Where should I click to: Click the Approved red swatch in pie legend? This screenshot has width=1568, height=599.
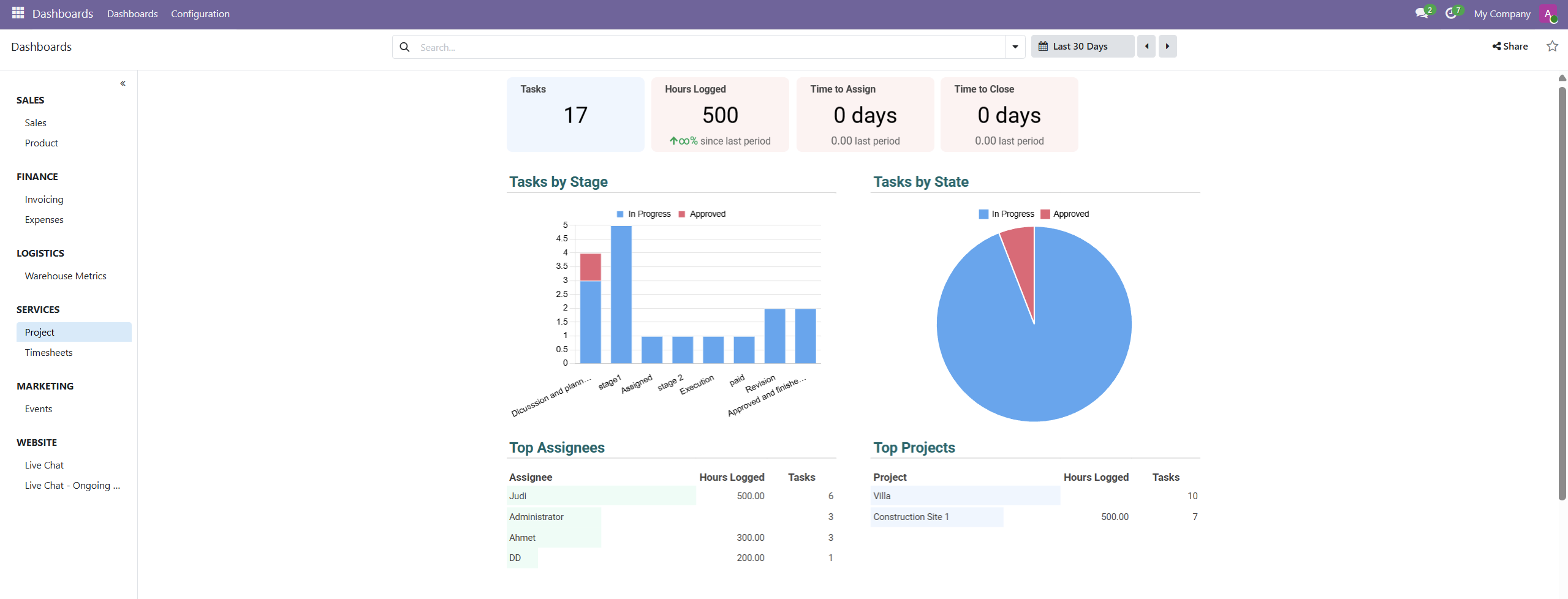[1045, 214]
